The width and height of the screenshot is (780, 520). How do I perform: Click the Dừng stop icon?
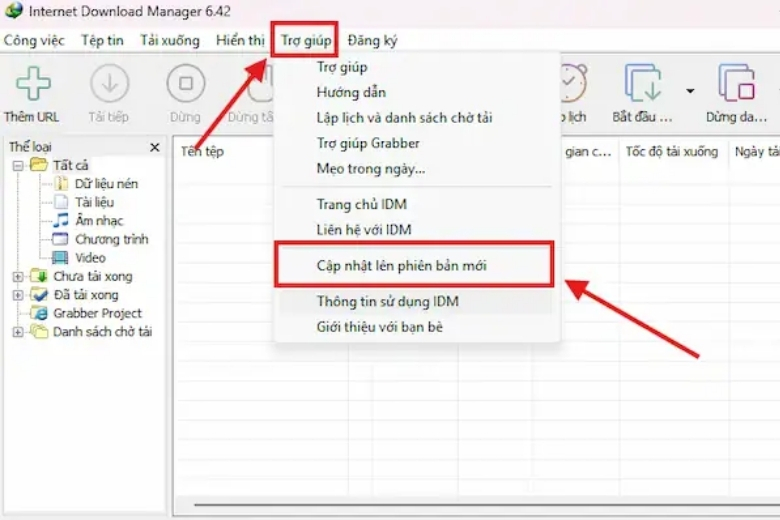tap(186, 83)
